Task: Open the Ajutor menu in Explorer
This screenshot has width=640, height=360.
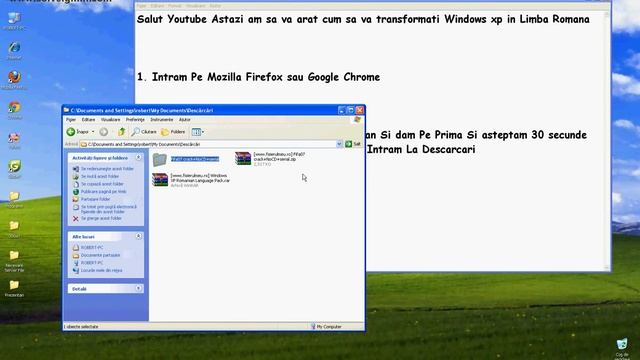Action: (184, 120)
